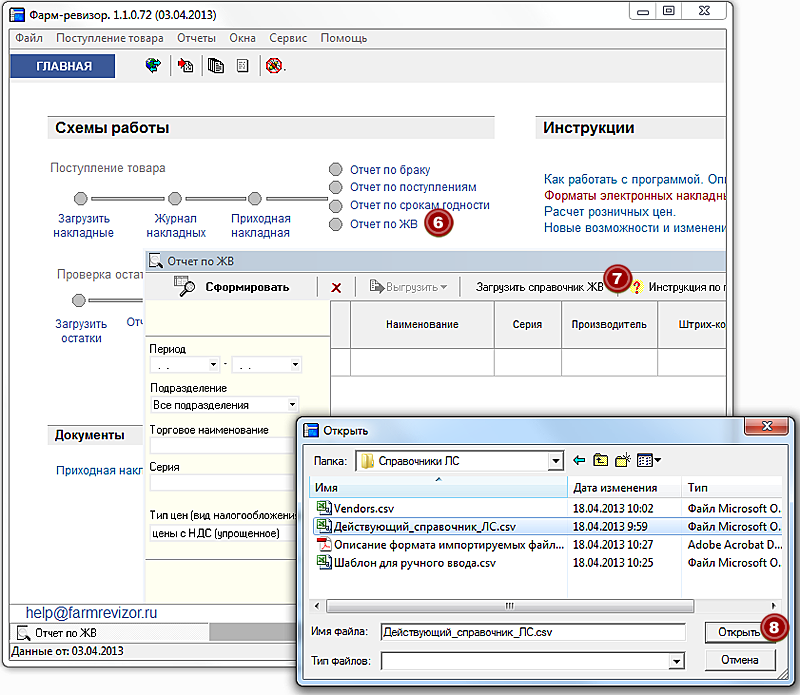Open the Поступление товара menu
The image size is (800, 695).
coord(110,38)
